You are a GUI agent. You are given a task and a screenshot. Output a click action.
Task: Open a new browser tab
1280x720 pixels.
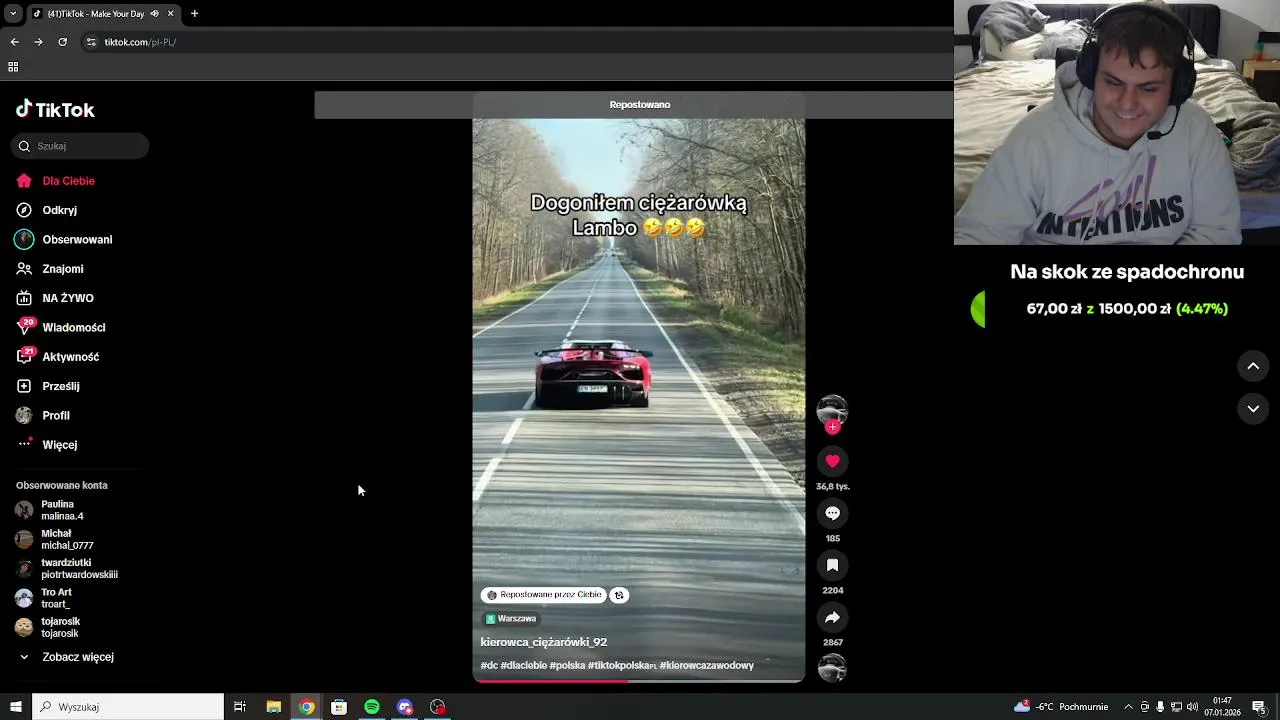194,14
